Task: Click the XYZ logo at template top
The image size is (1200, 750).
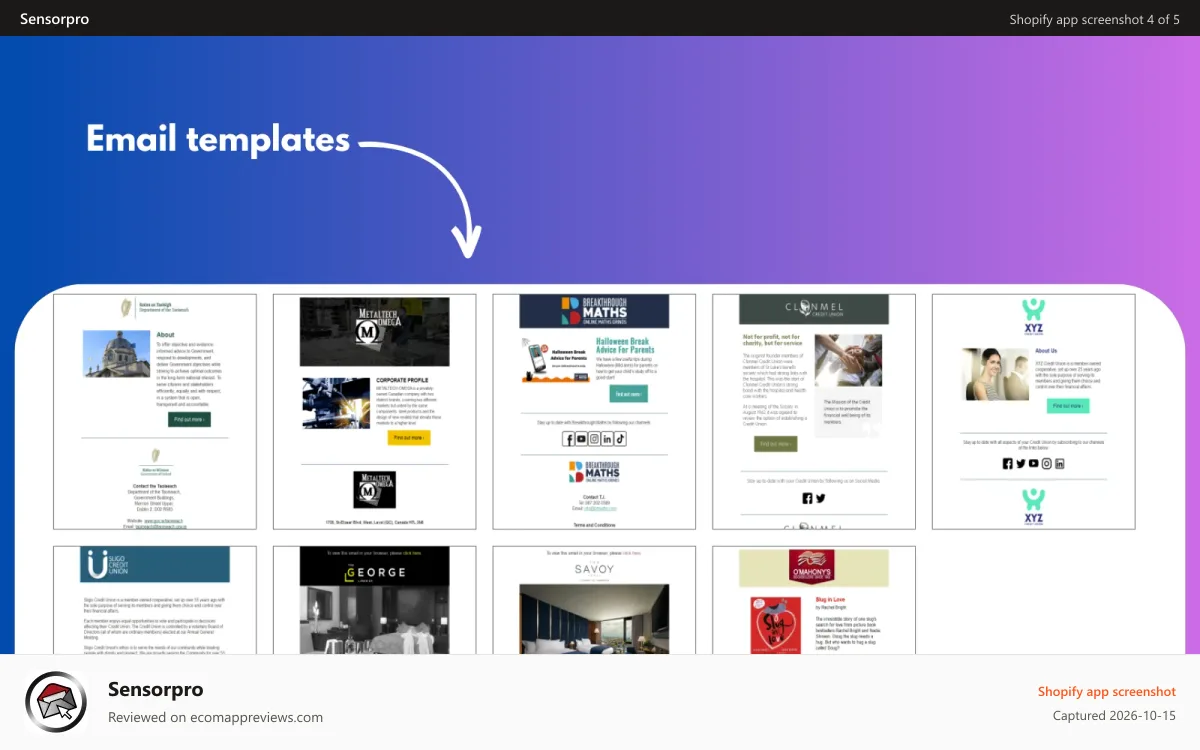Action: 1033,316
